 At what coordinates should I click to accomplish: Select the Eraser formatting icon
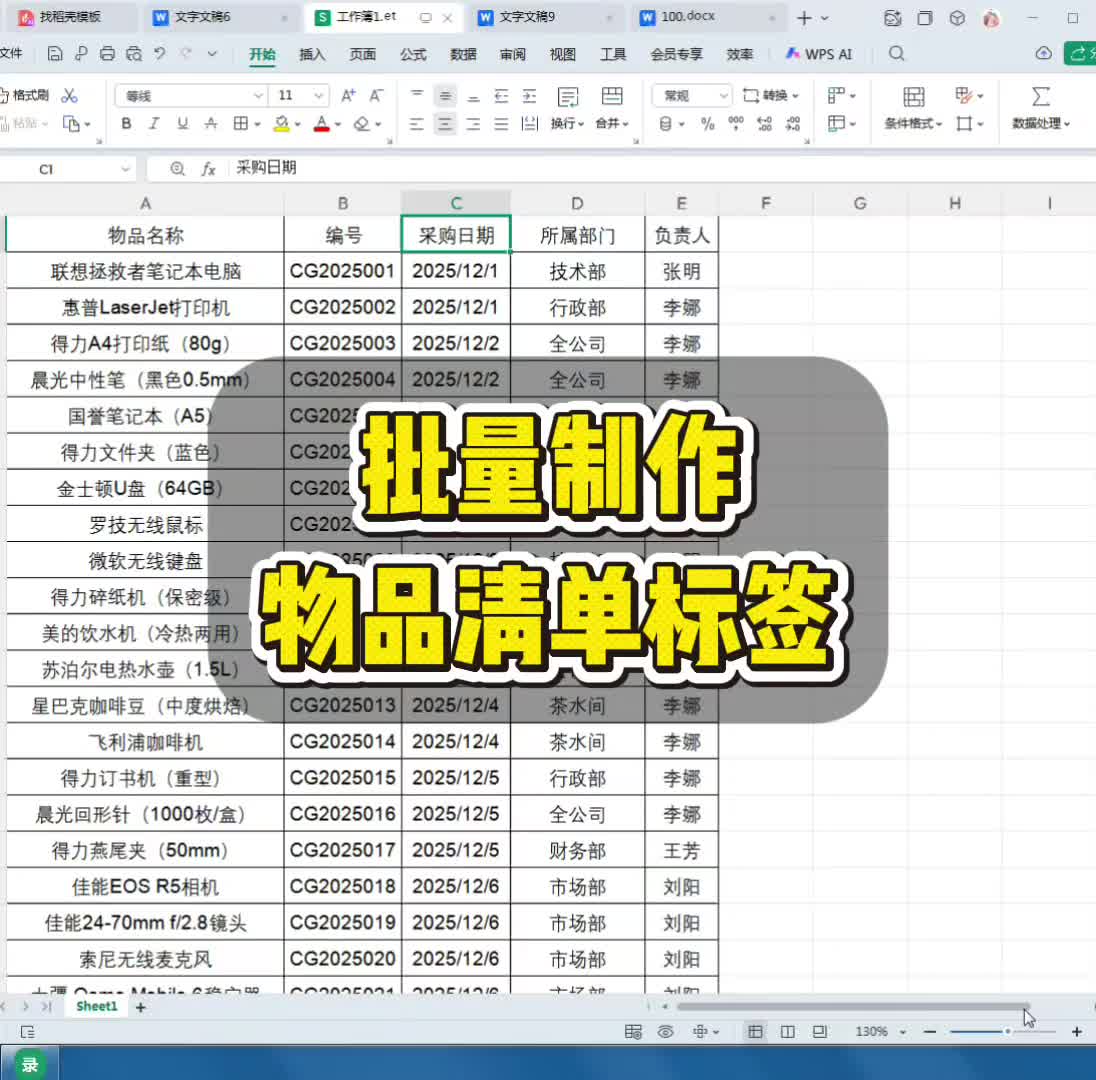pos(360,124)
